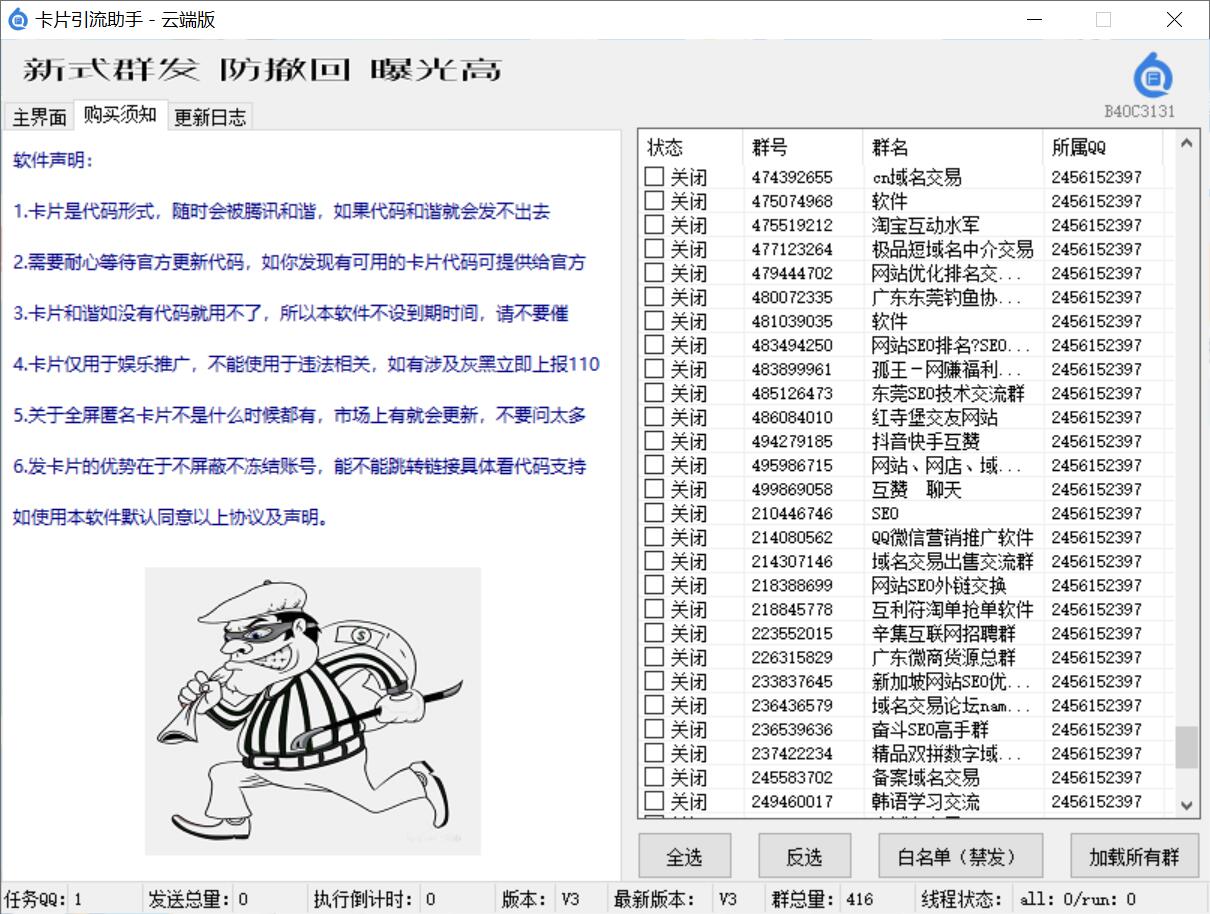Sort by the 状态 column header
The width and height of the screenshot is (1210, 914).
pos(691,147)
